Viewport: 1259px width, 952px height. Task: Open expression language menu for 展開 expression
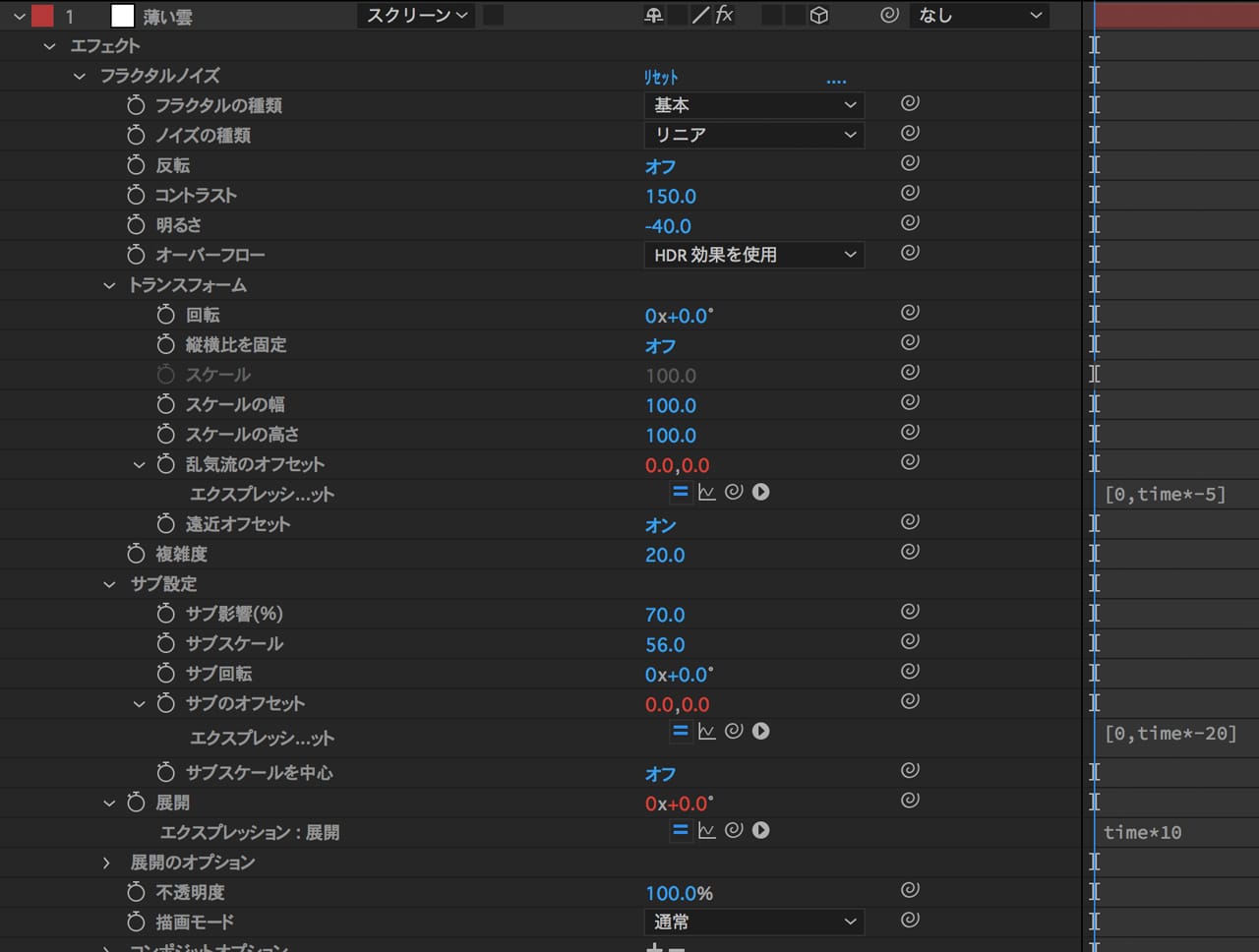760,830
